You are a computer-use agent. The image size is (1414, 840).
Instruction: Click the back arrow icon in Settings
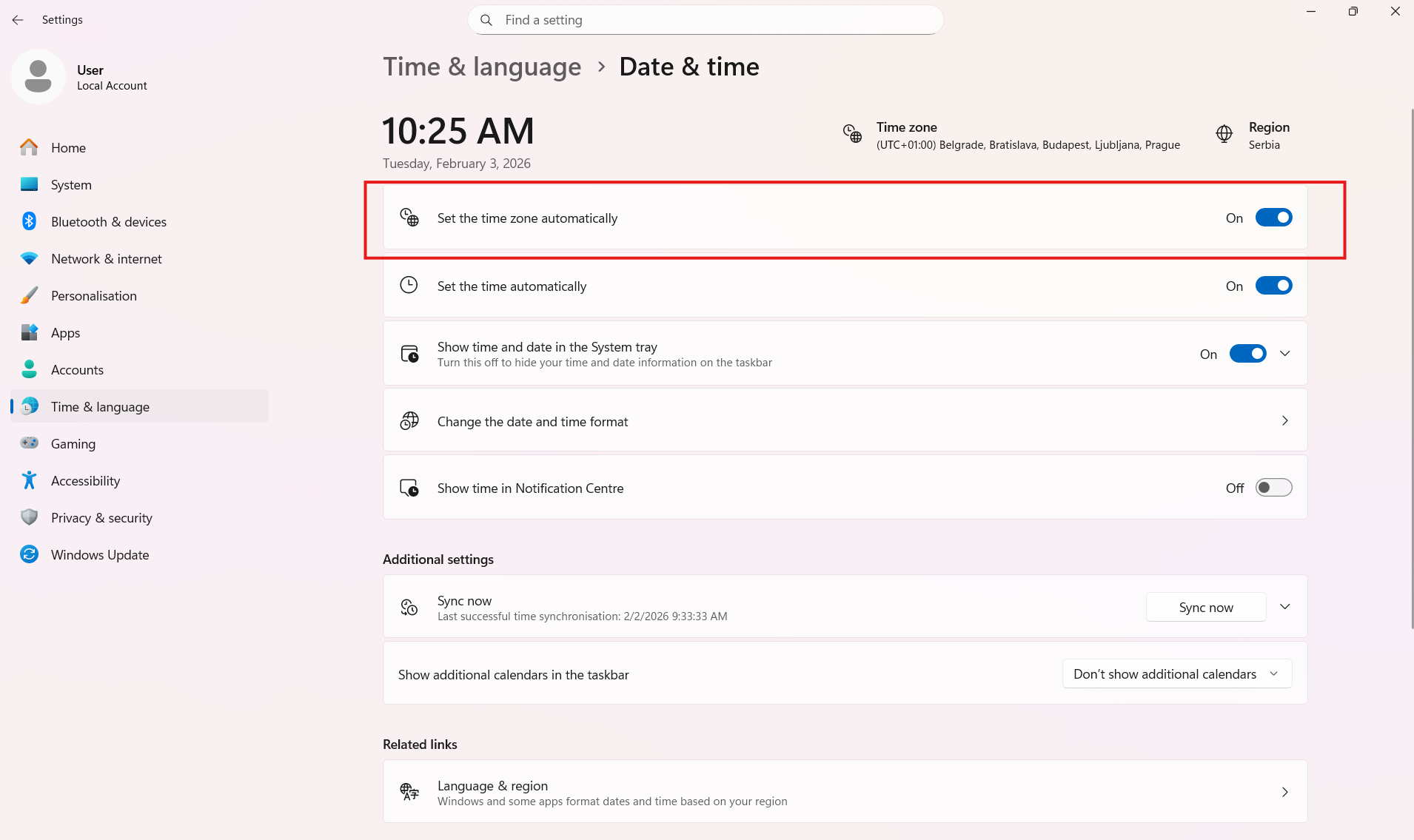click(18, 20)
